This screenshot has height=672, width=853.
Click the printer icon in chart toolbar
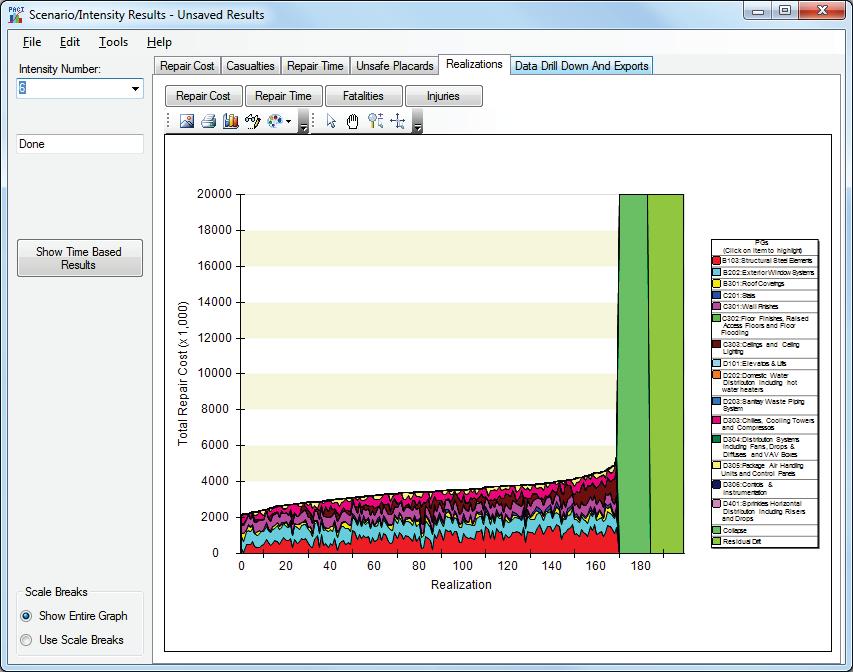coord(208,121)
